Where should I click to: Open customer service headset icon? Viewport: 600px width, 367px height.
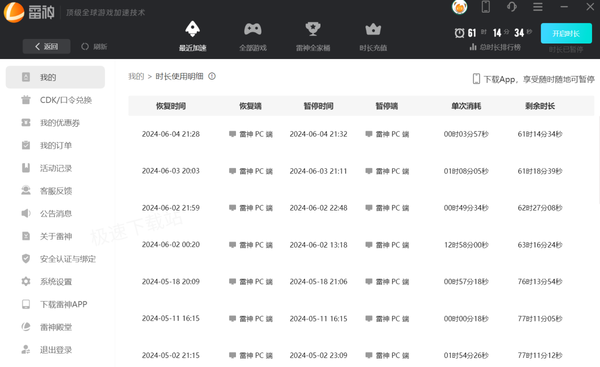(512, 7)
